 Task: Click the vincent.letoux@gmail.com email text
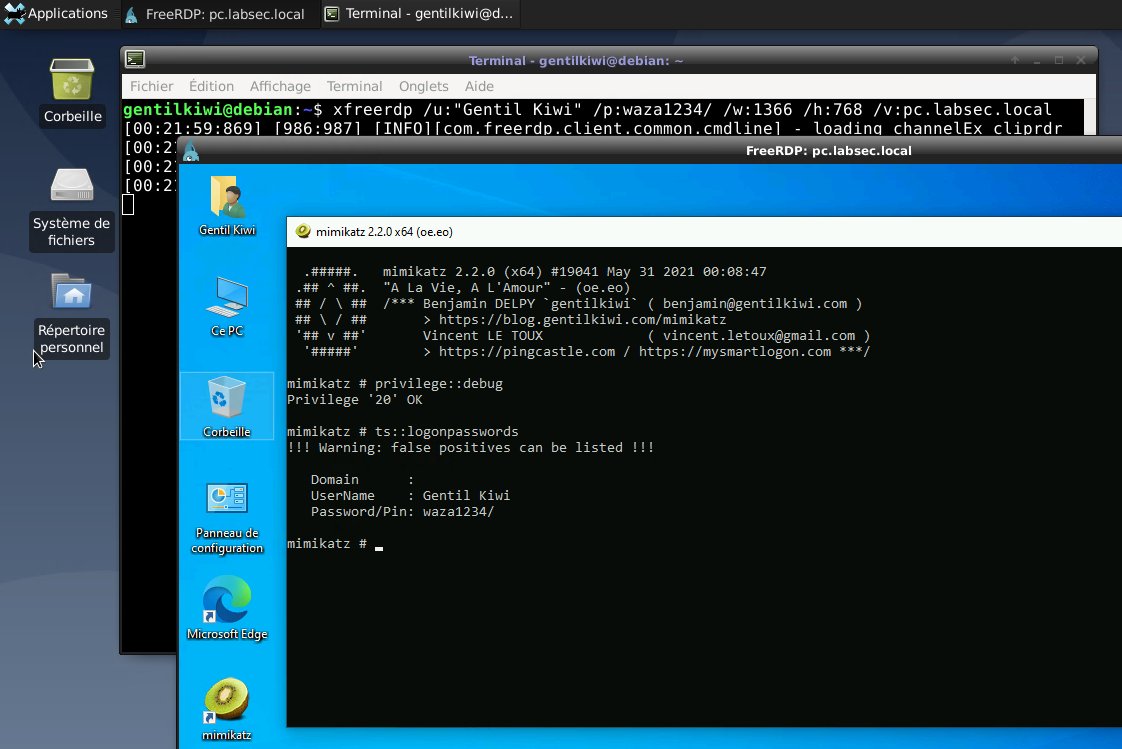758,336
